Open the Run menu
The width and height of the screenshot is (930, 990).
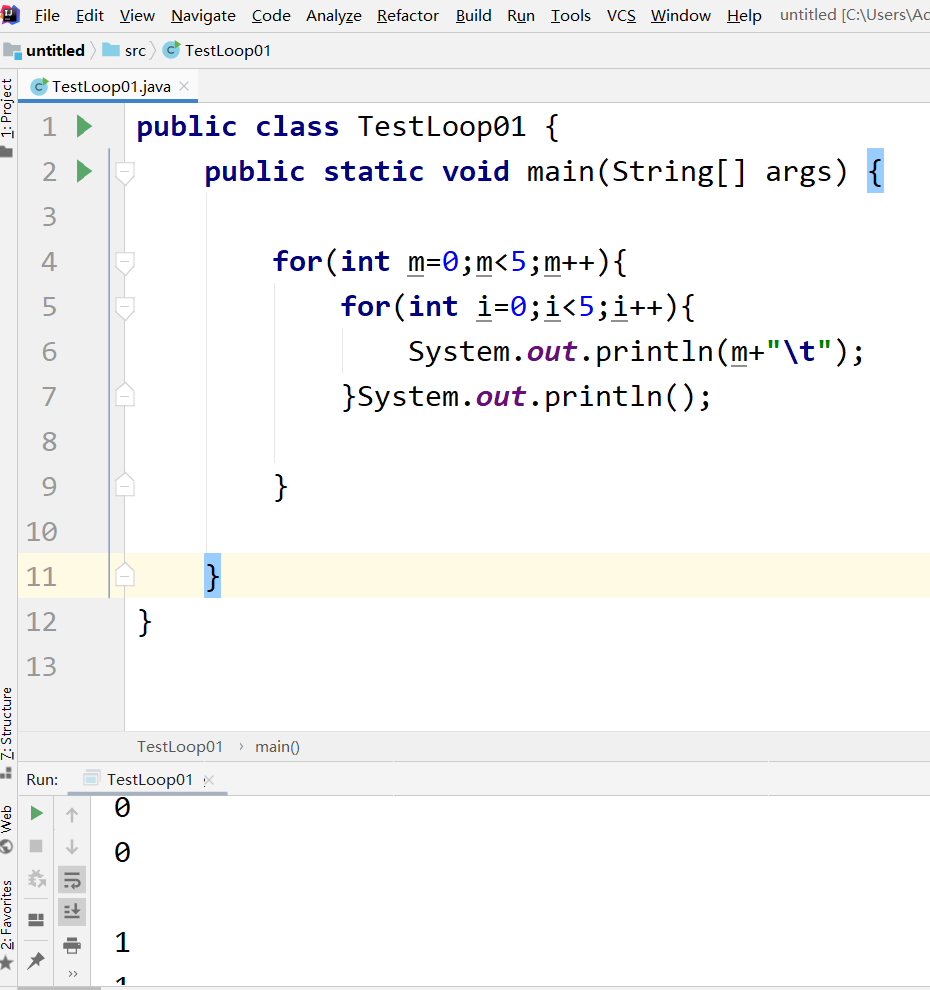[521, 15]
